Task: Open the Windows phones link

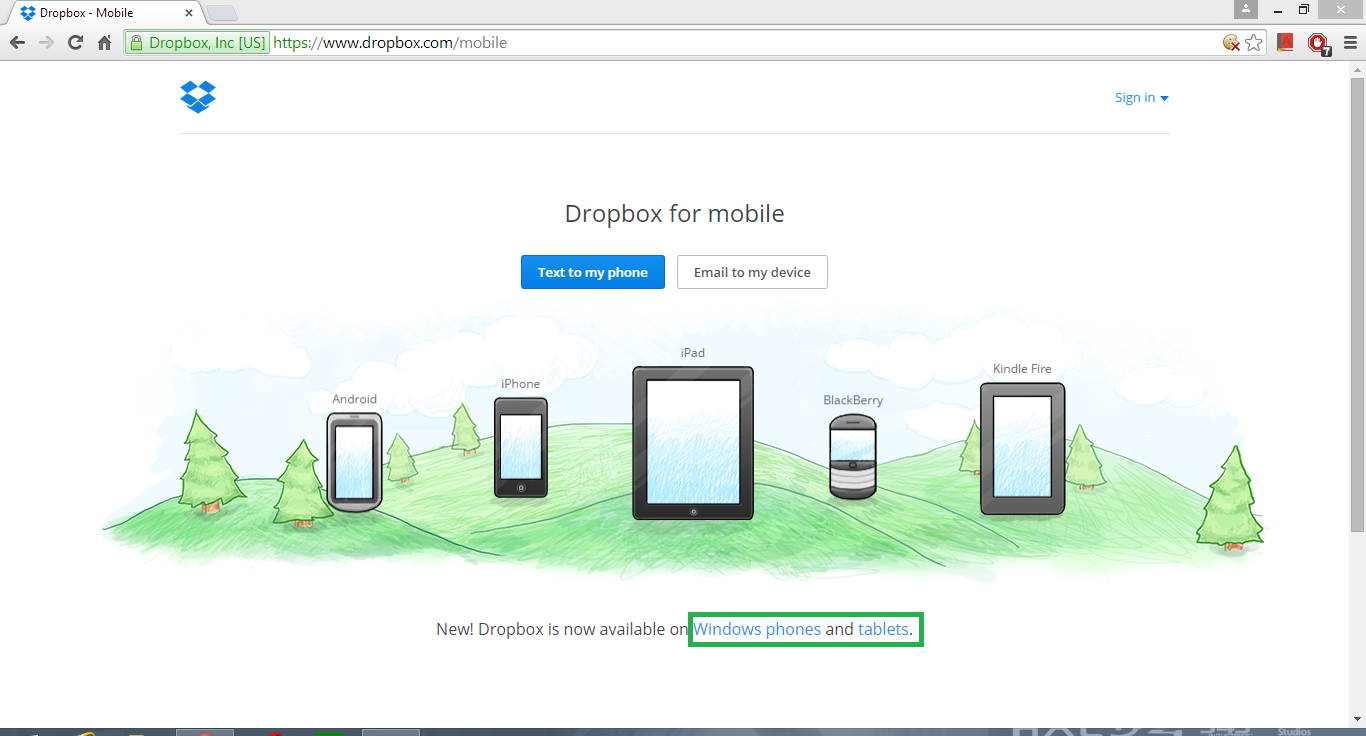Action: coord(757,630)
